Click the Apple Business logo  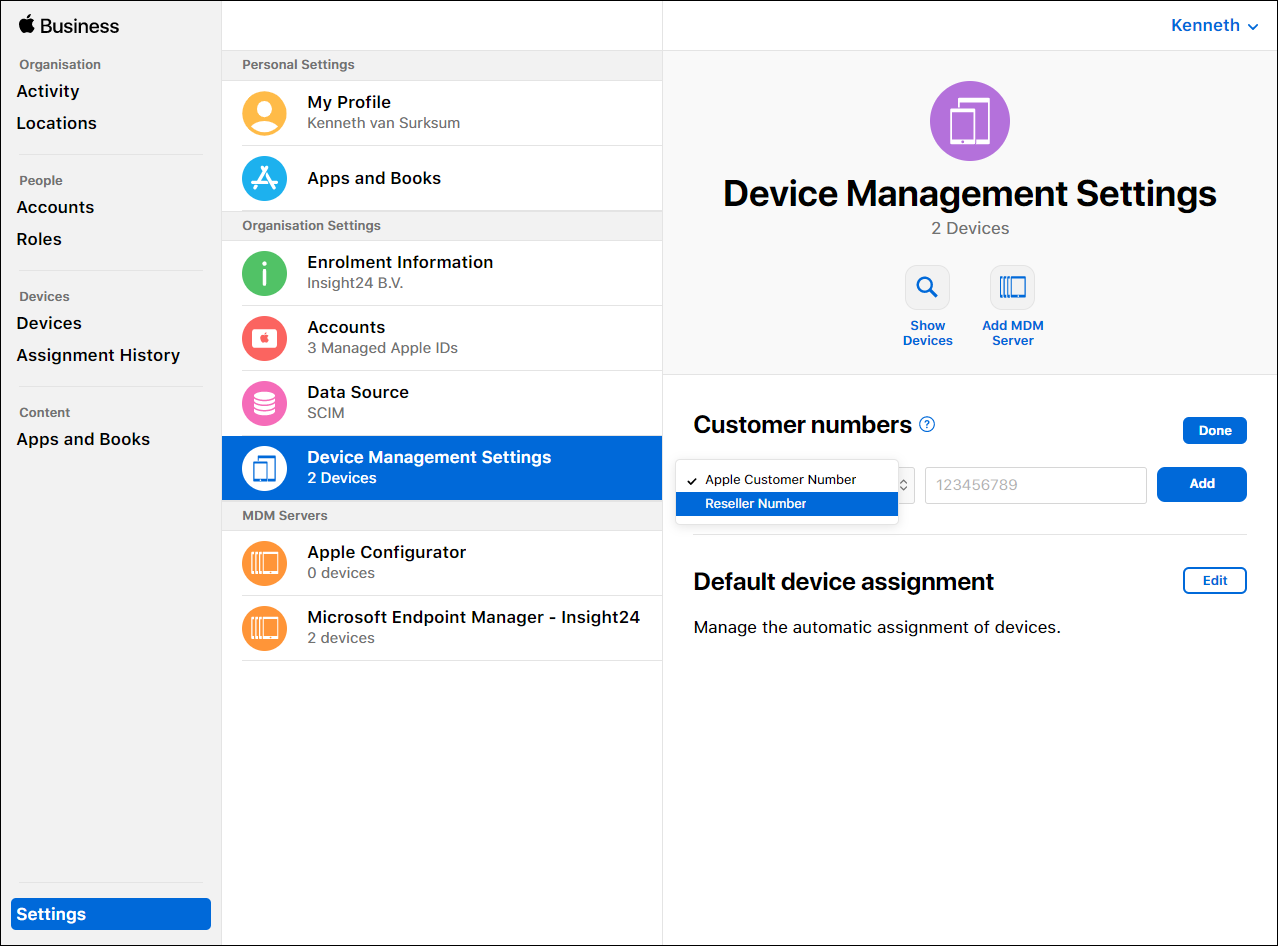click(68, 26)
